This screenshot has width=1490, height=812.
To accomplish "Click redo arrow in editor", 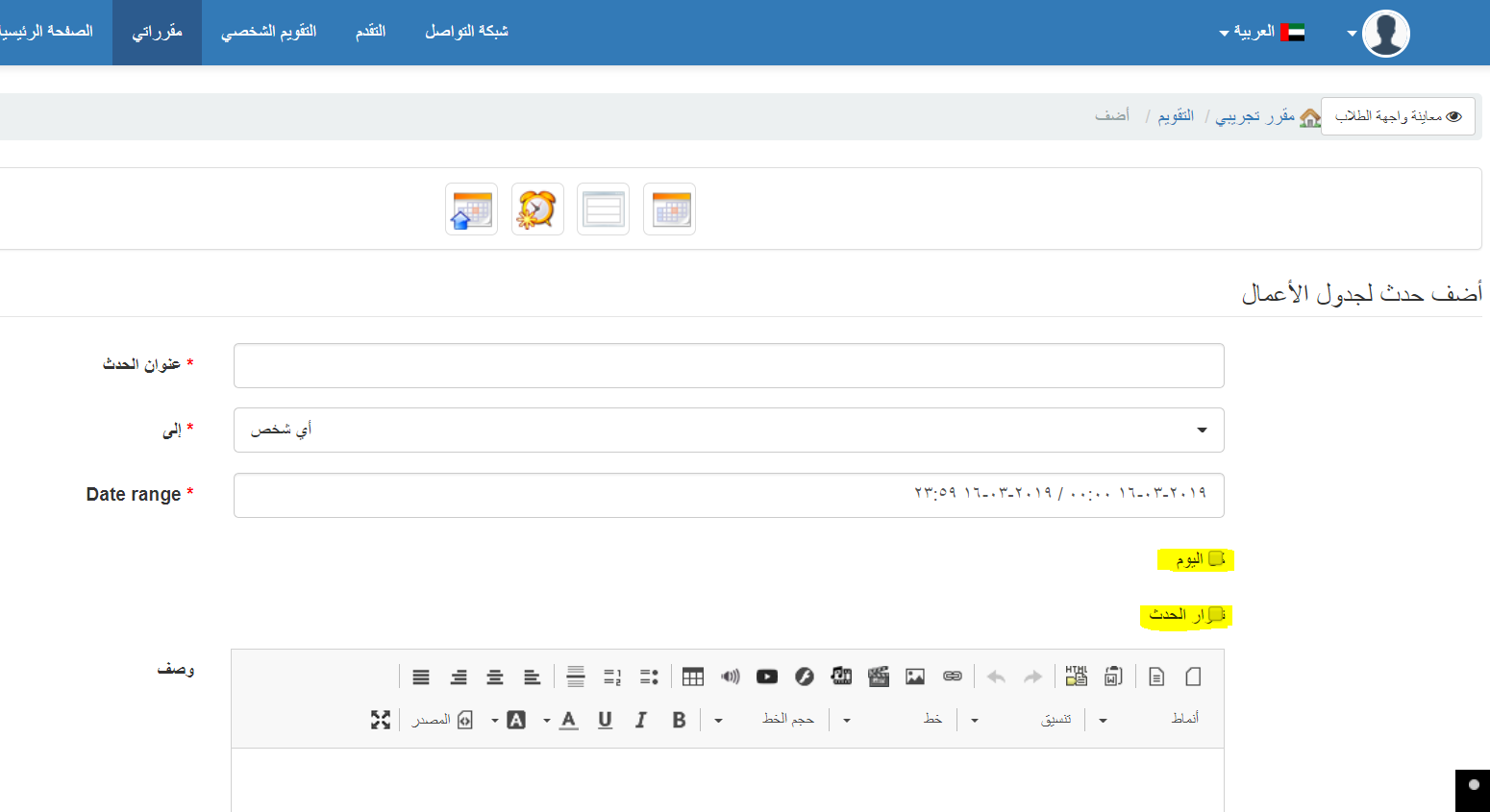I will (1032, 677).
